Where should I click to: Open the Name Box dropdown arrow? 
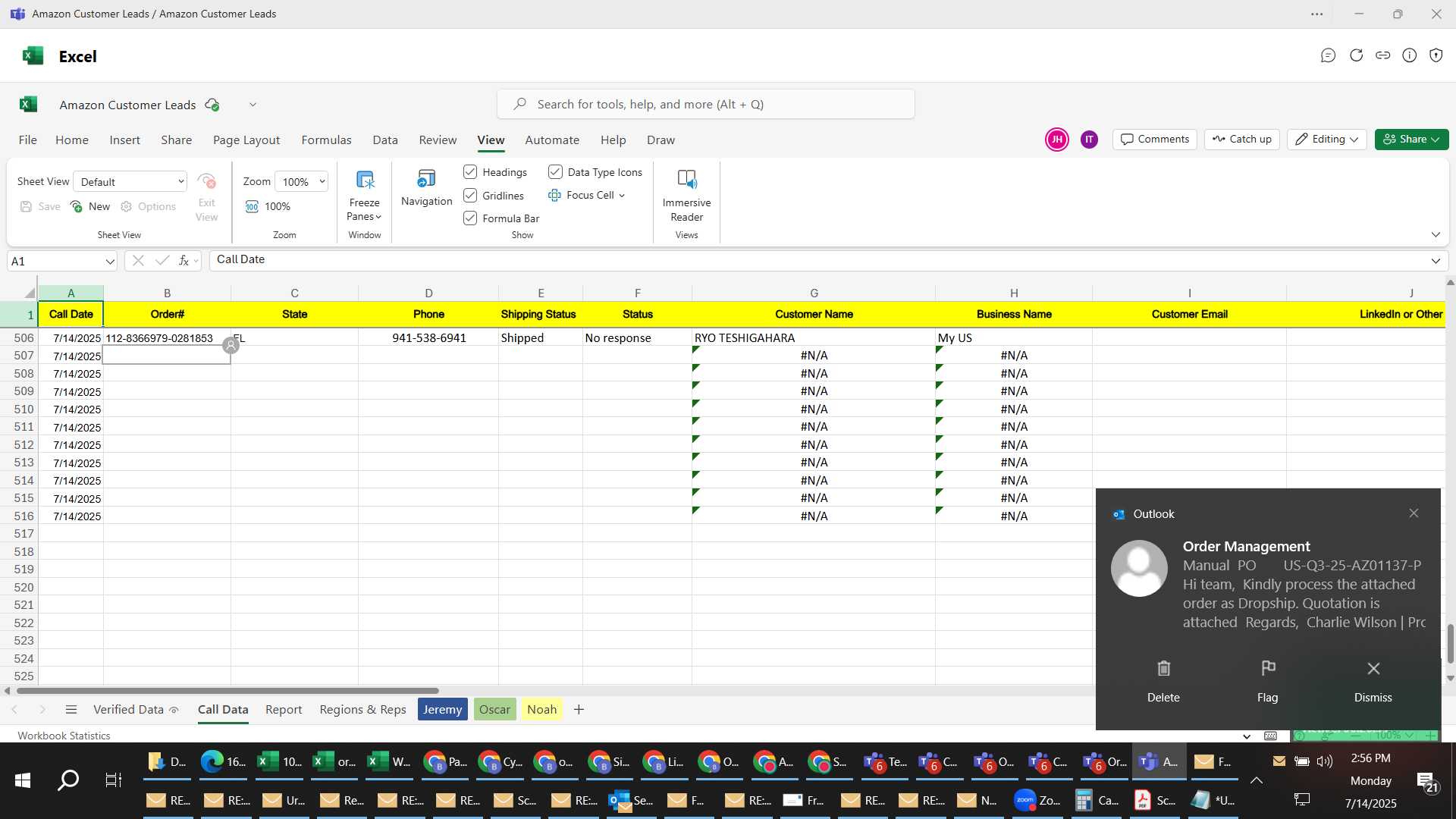[x=110, y=262]
